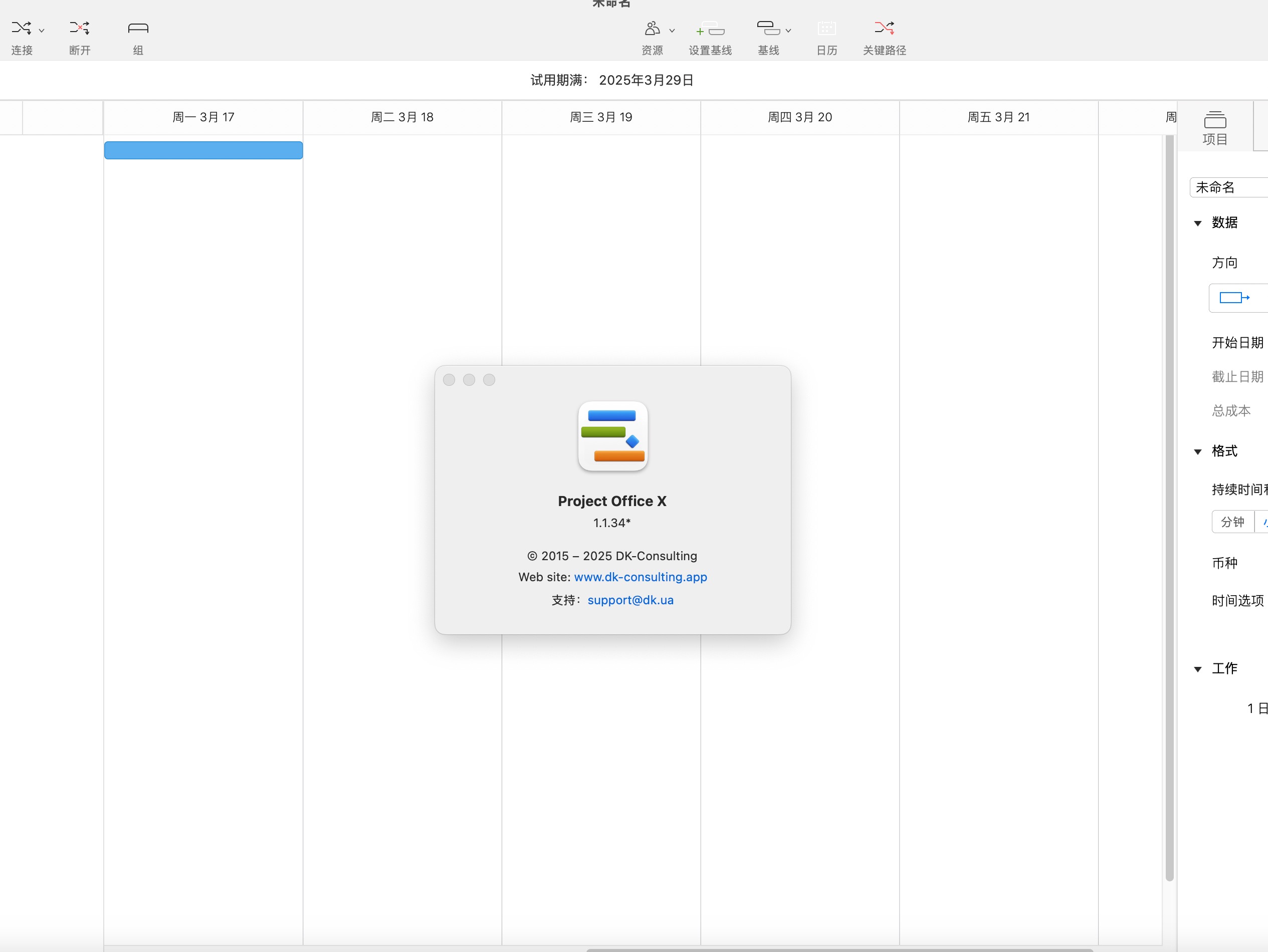Viewport: 1268px width, 952px height.
Task: Click the vertical scrollbar of the Gantt chart
Action: (x=1169, y=508)
